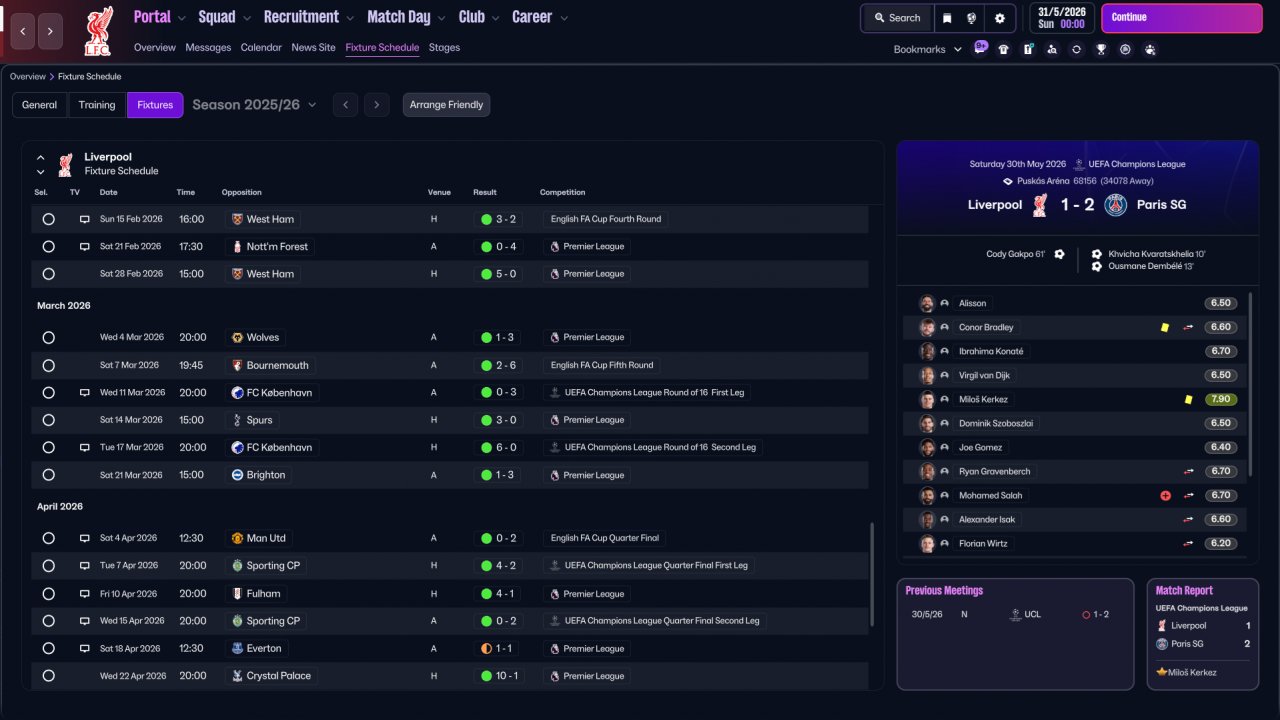Go back with the left arrow navigation button
The height and width of the screenshot is (720, 1280).
pyautogui.click(x=23, y=31)
